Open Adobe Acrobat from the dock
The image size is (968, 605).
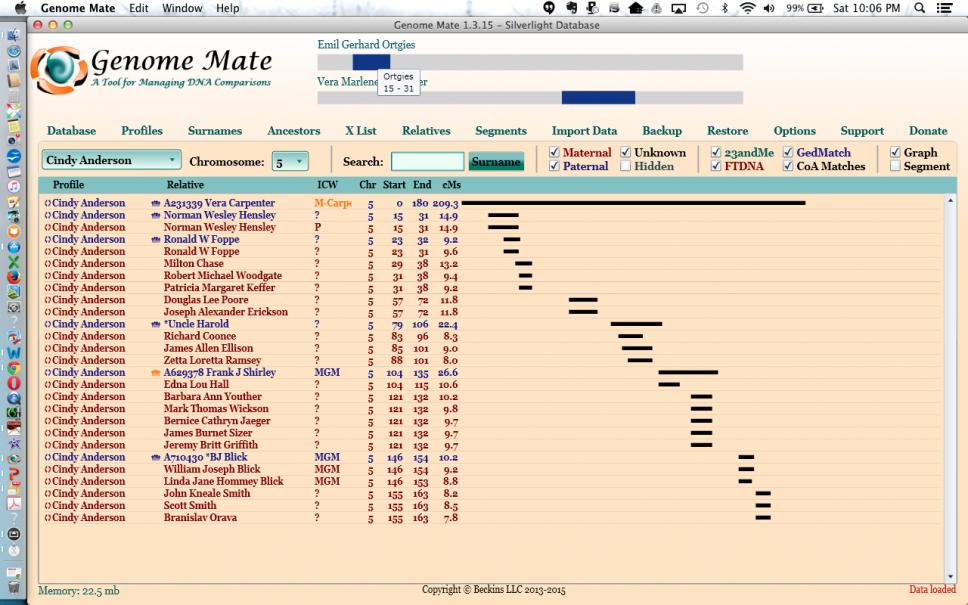(x=14, y=504)
